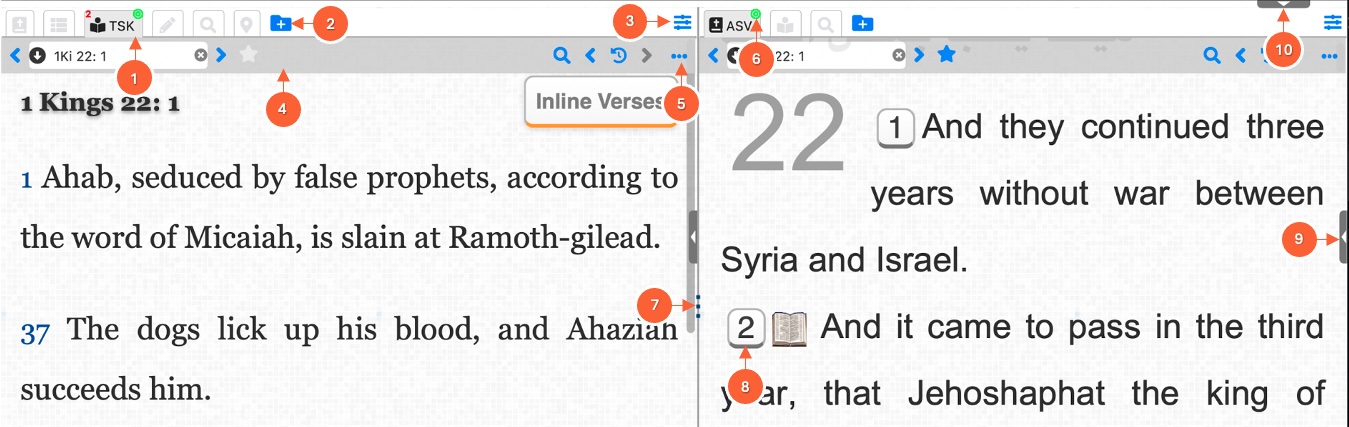Open the right pane sliders settings icon
The height and width of the screenshot is (427, 1349).
tap(1332, 22)
